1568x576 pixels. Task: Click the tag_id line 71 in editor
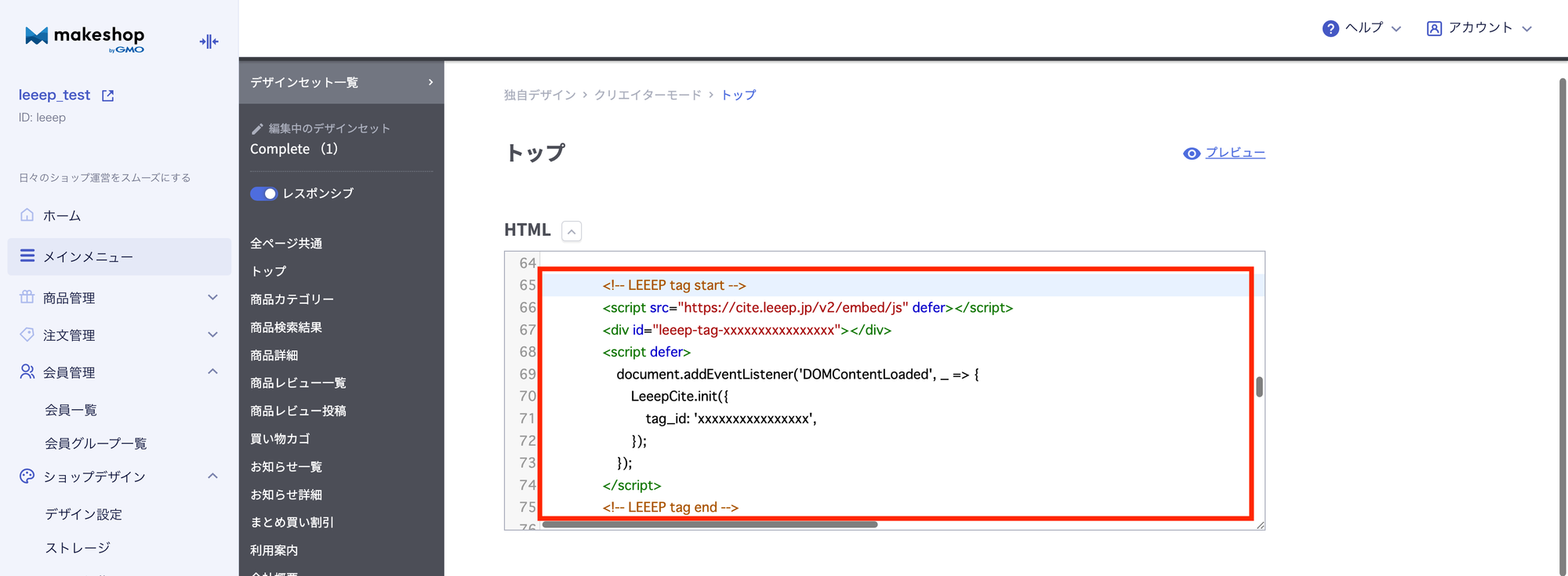tap(731, 418)
